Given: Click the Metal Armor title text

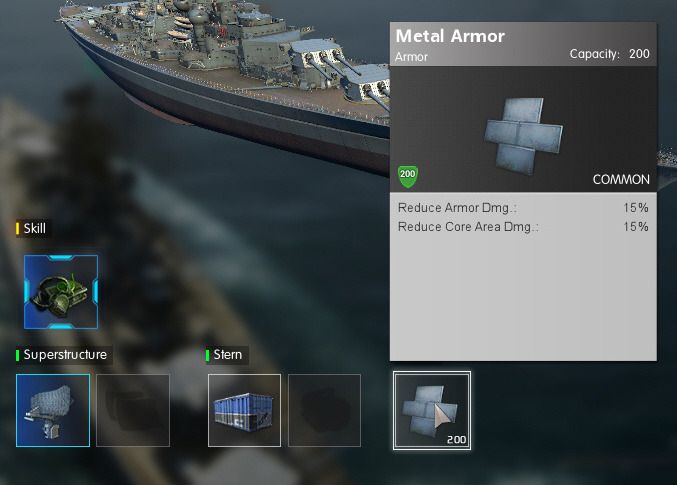Looking at the screenshot, I should pos(450,36).
